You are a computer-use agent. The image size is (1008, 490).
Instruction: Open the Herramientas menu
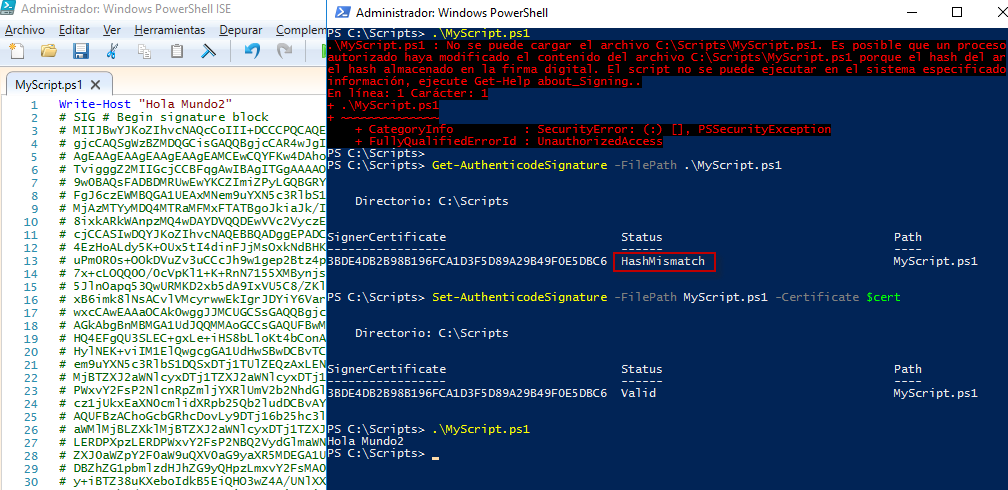pos(170,30)
